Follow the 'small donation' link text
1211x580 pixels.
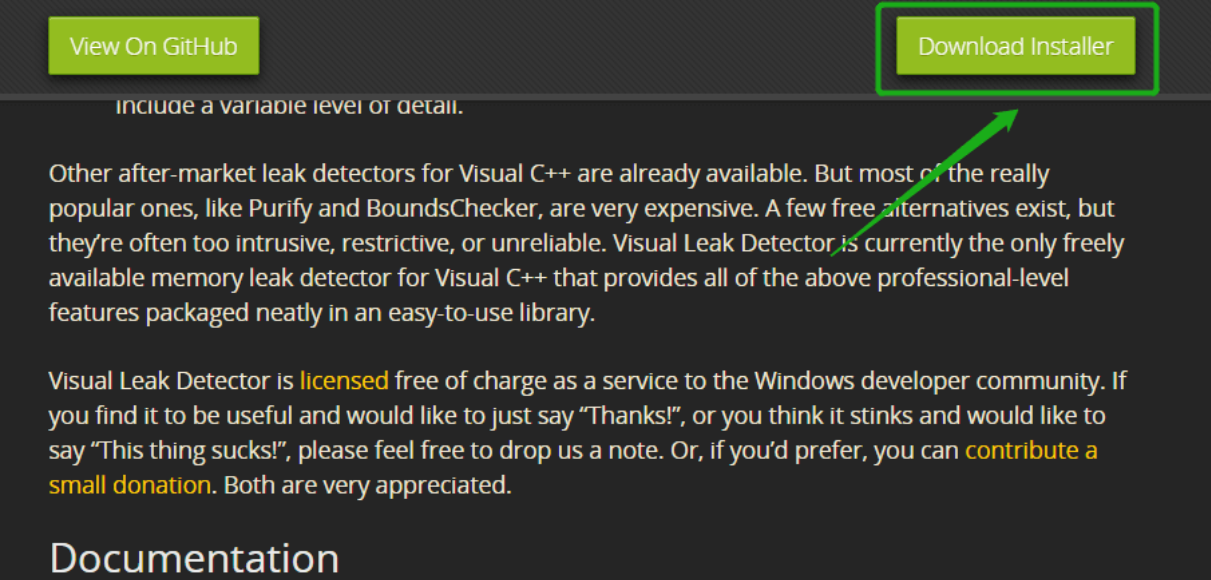tap(130, 485)
